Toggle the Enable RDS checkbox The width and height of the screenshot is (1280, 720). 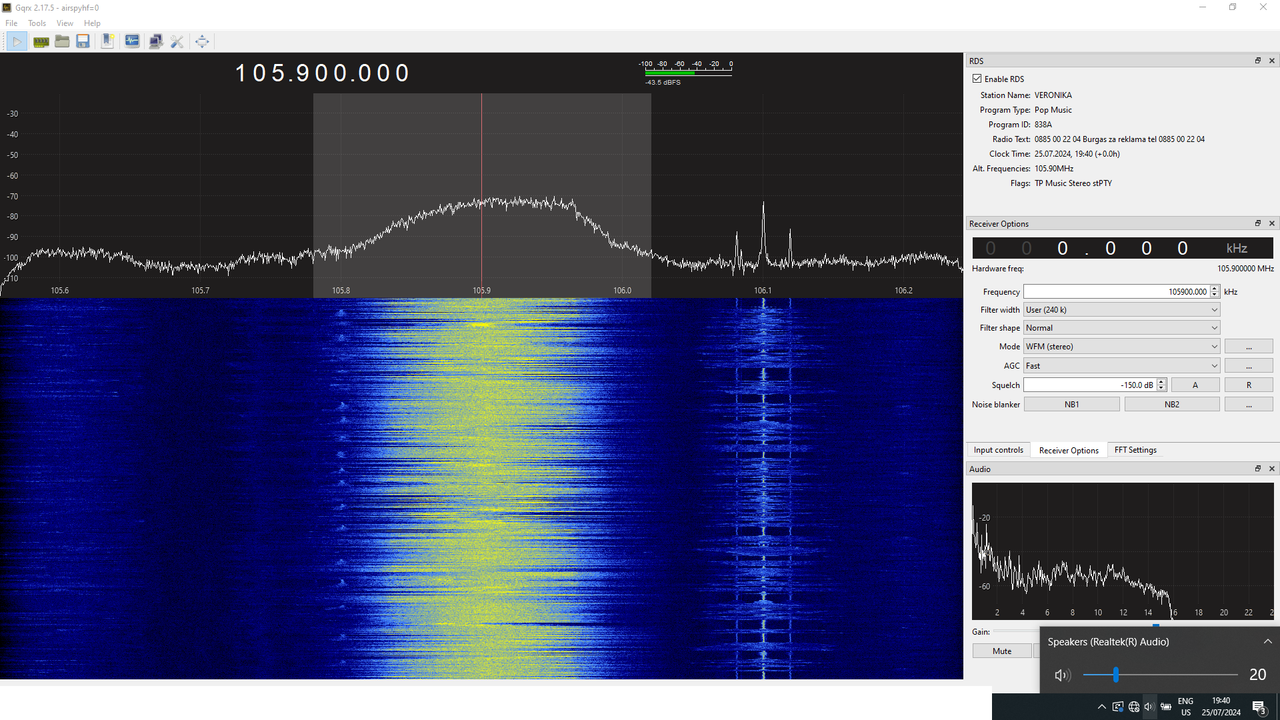point(977,79)
